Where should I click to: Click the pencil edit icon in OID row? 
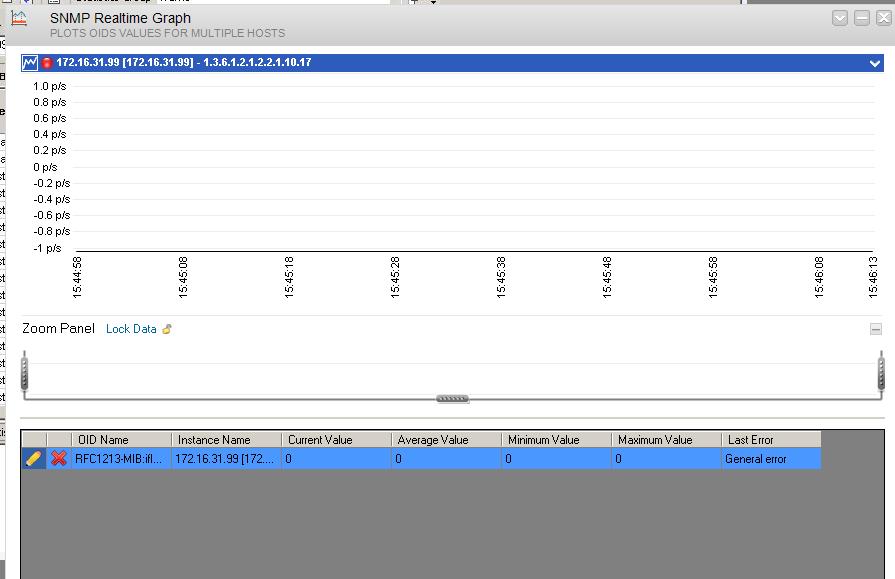click(x=34, y=459)
